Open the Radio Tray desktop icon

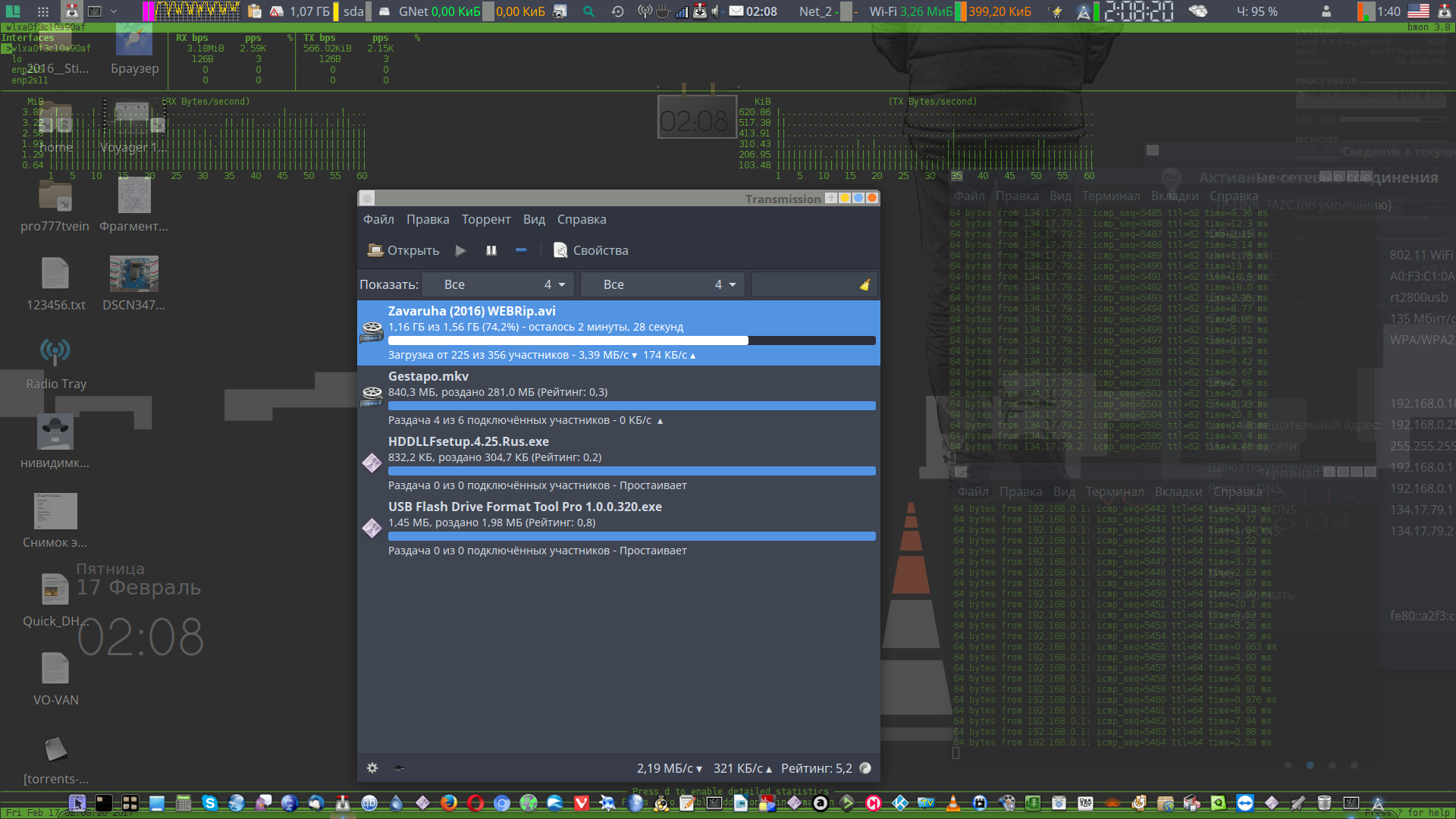55,351
